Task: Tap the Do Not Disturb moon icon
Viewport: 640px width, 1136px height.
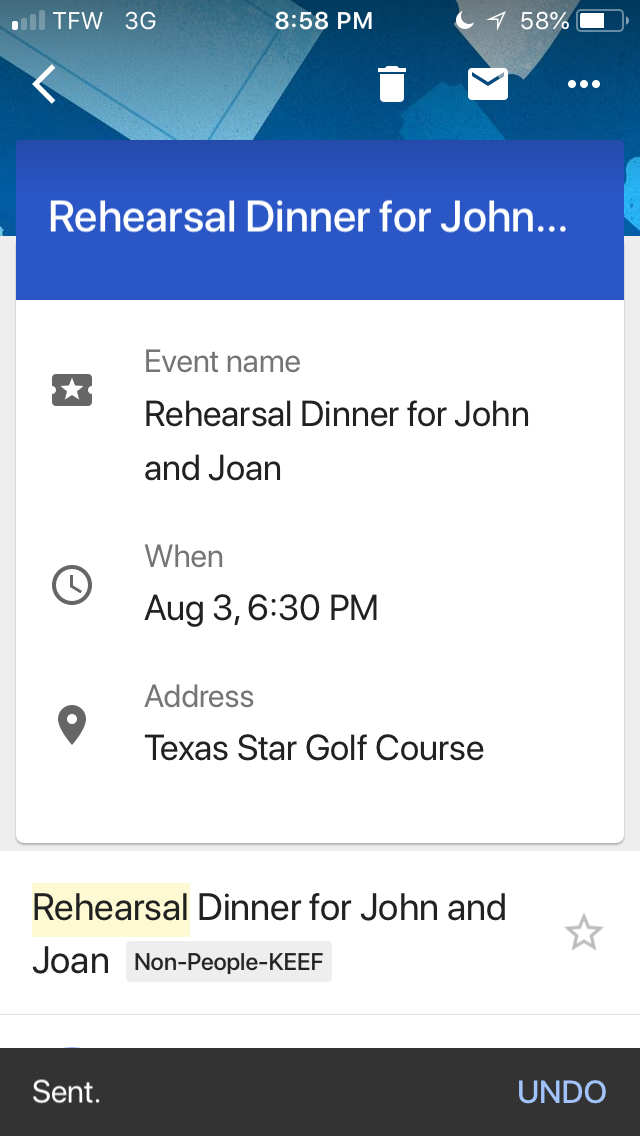Action: tap(465, 21)
